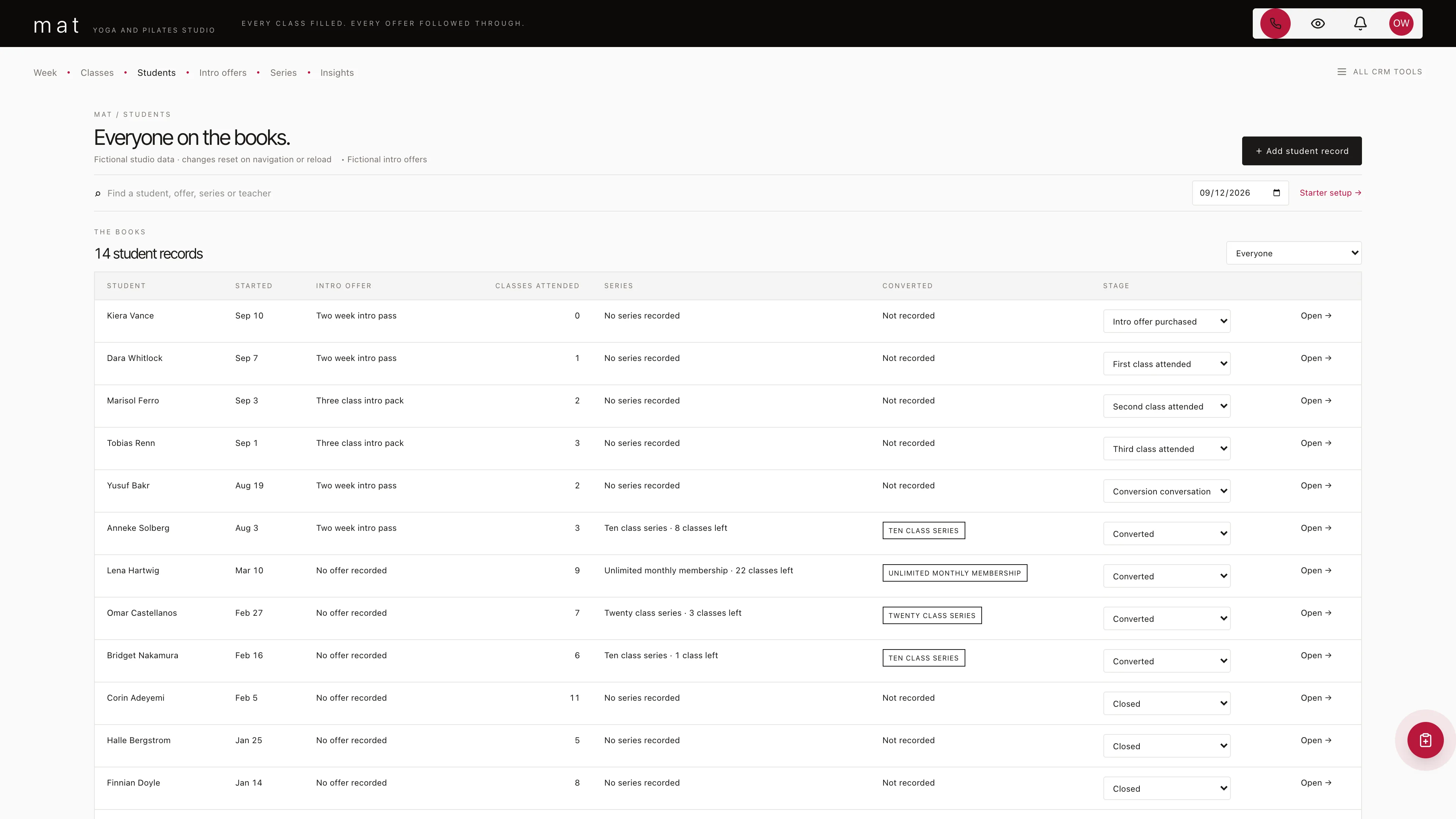
Task: Switch to the Classes tab
Action: (x=97, y=73)
